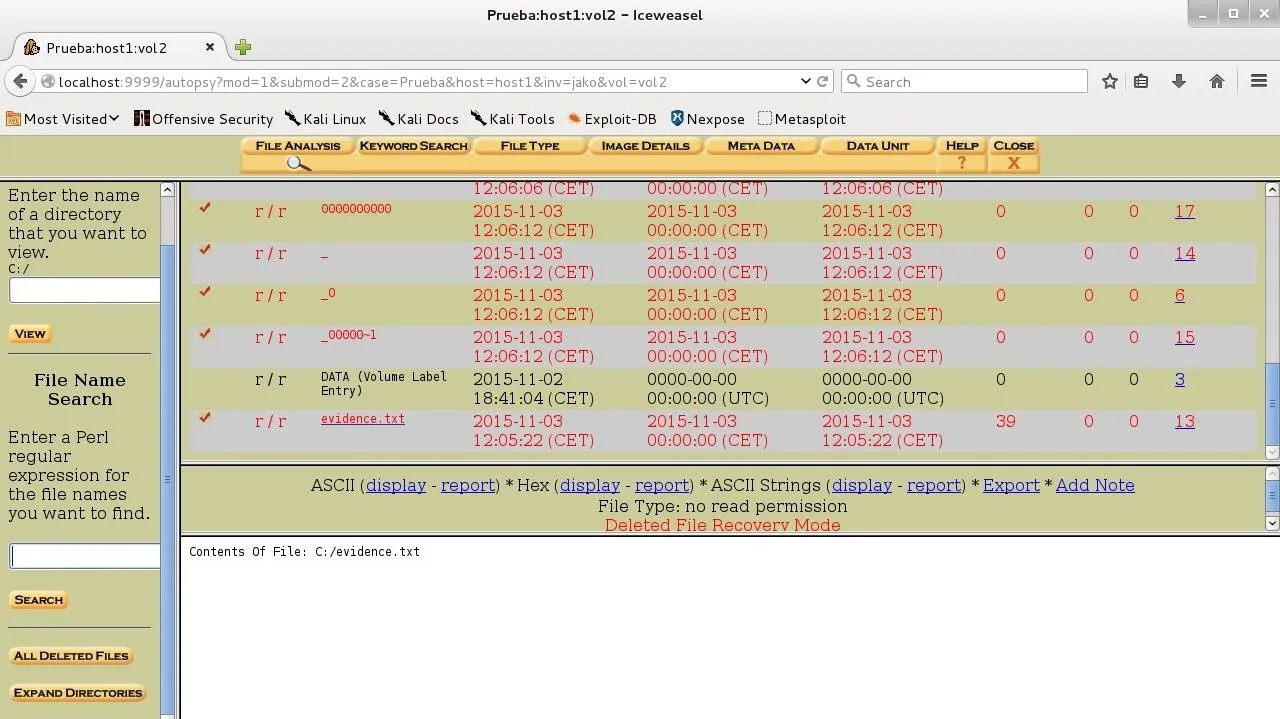The width and height of the screenshot is (1280, 719).
Task: Close the Prueba:host1:vol2 tab
Action: click(210, 47)
